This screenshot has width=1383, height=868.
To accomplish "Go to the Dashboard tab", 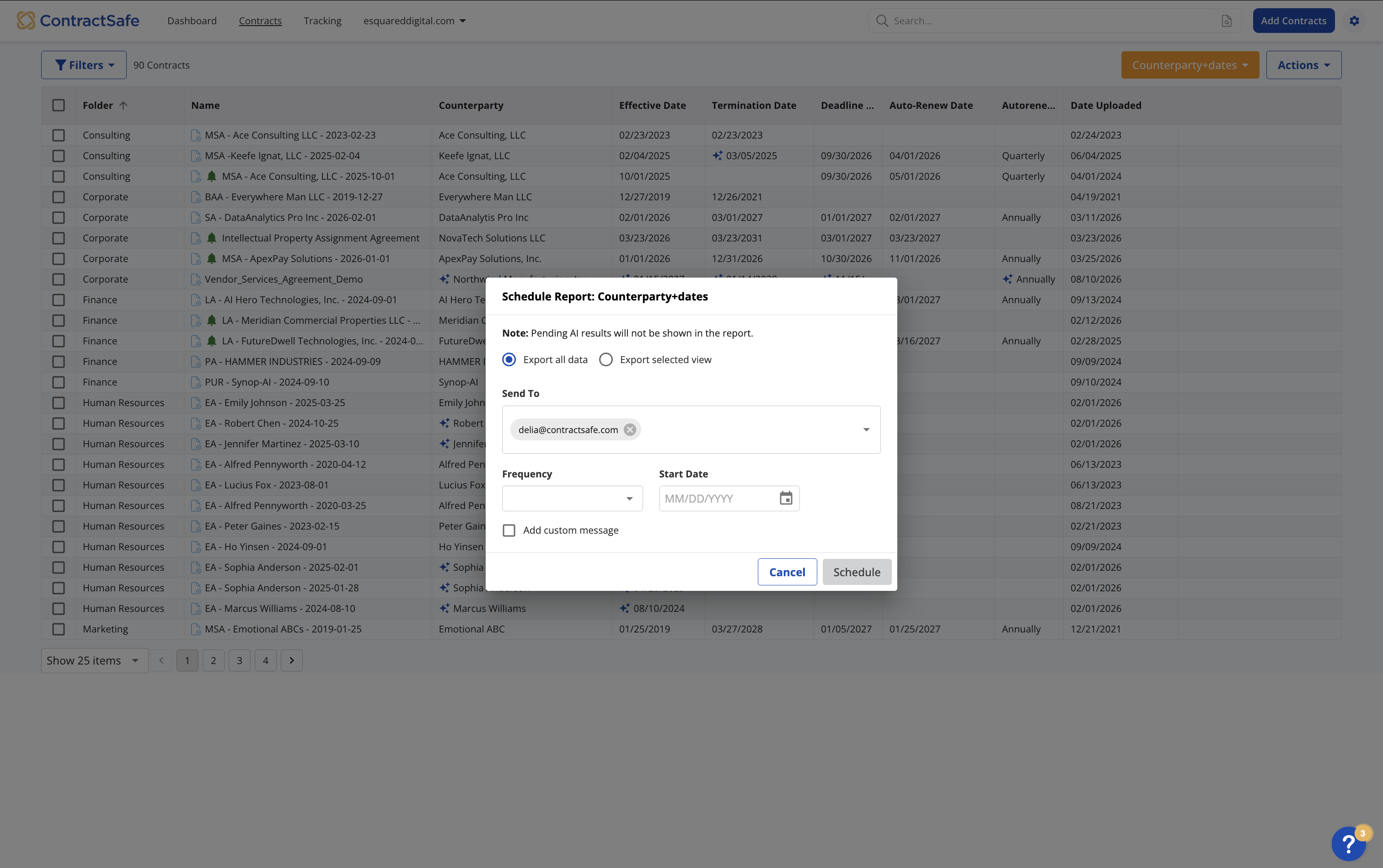I will pos(193,21).
